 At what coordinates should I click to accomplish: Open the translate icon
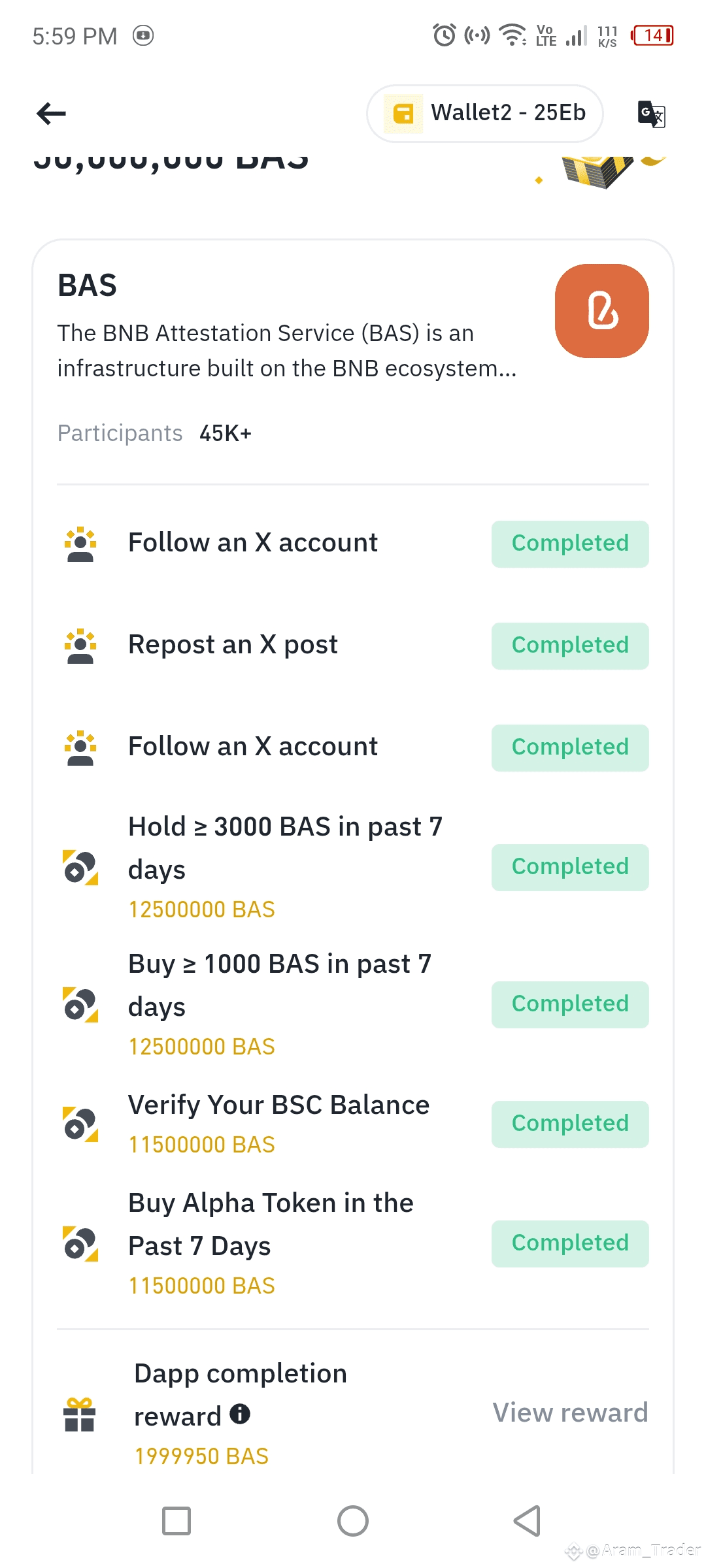651,114
